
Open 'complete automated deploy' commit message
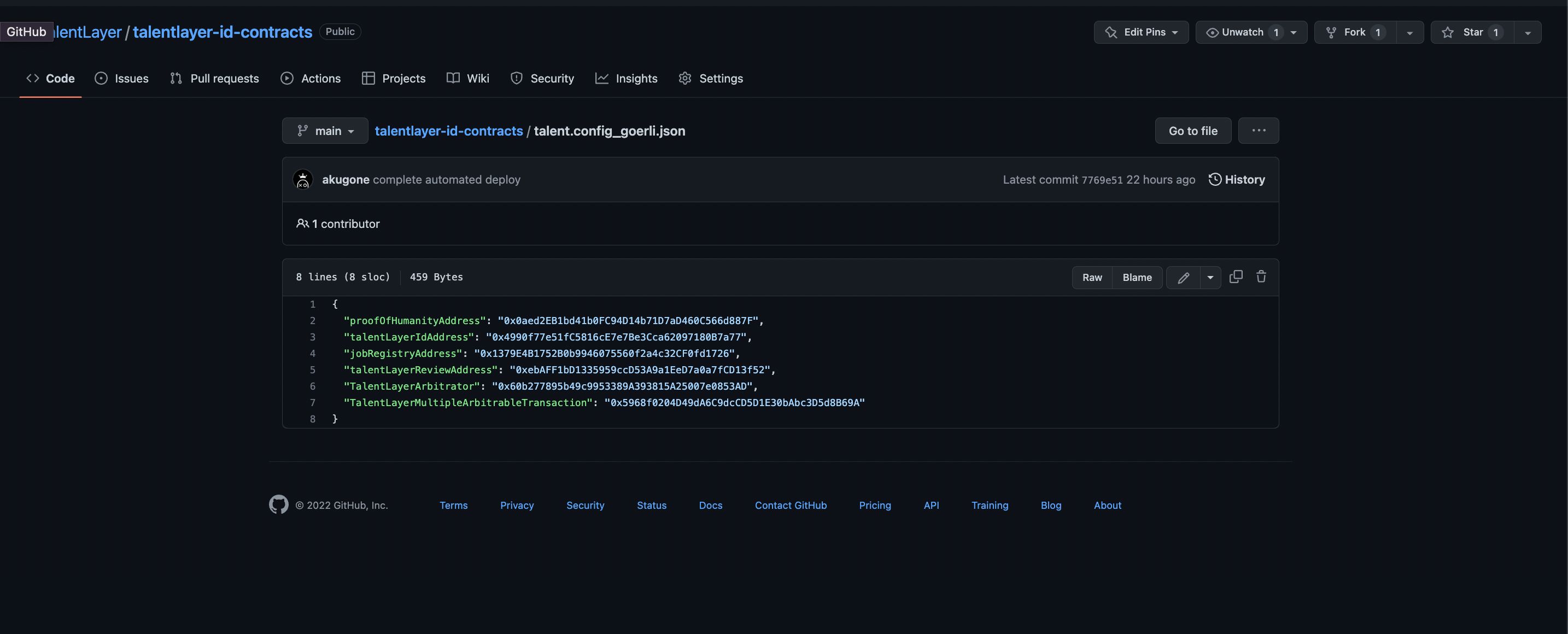447,179
